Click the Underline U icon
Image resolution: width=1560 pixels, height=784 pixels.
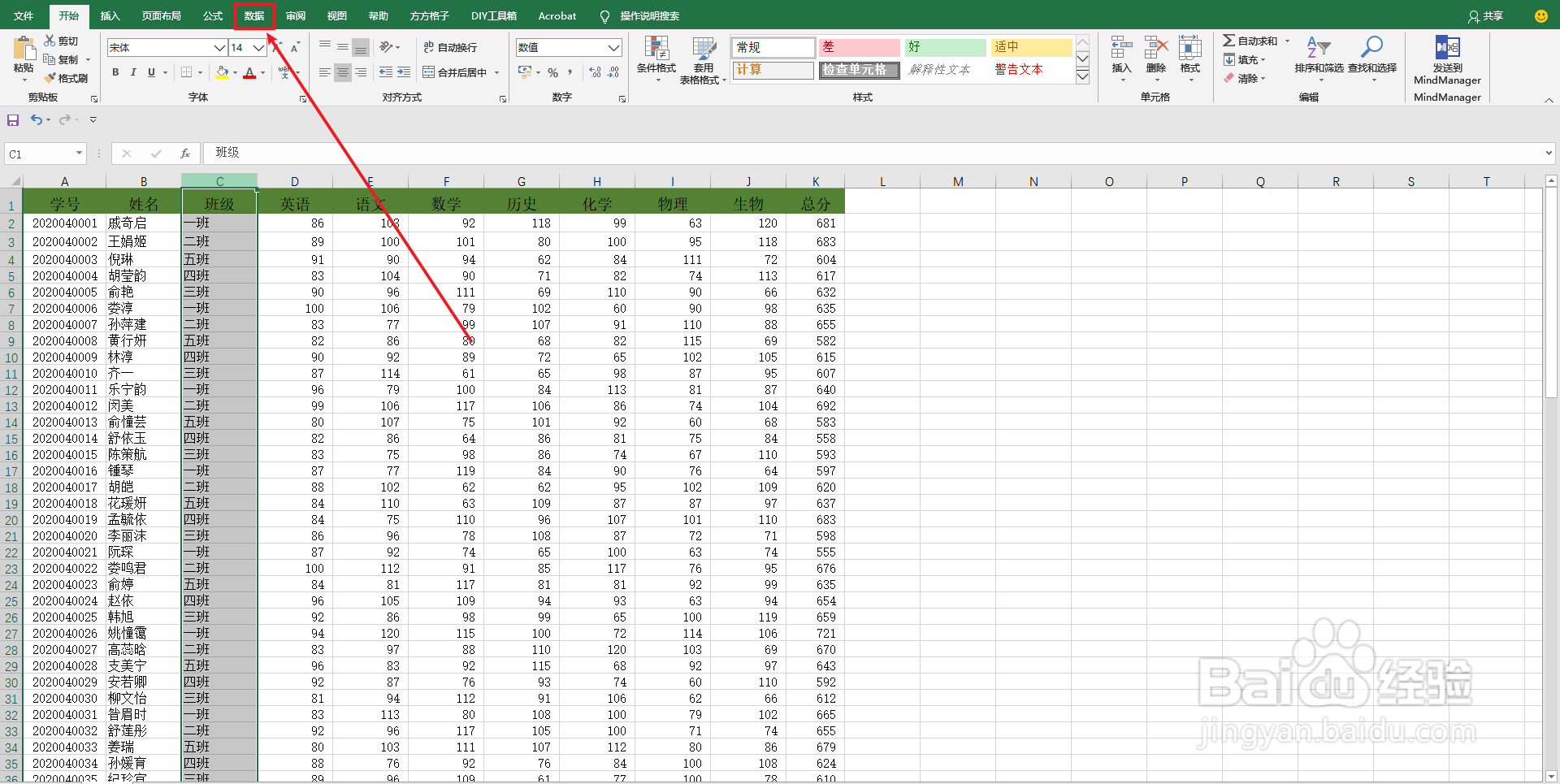[x=151, y=72]
